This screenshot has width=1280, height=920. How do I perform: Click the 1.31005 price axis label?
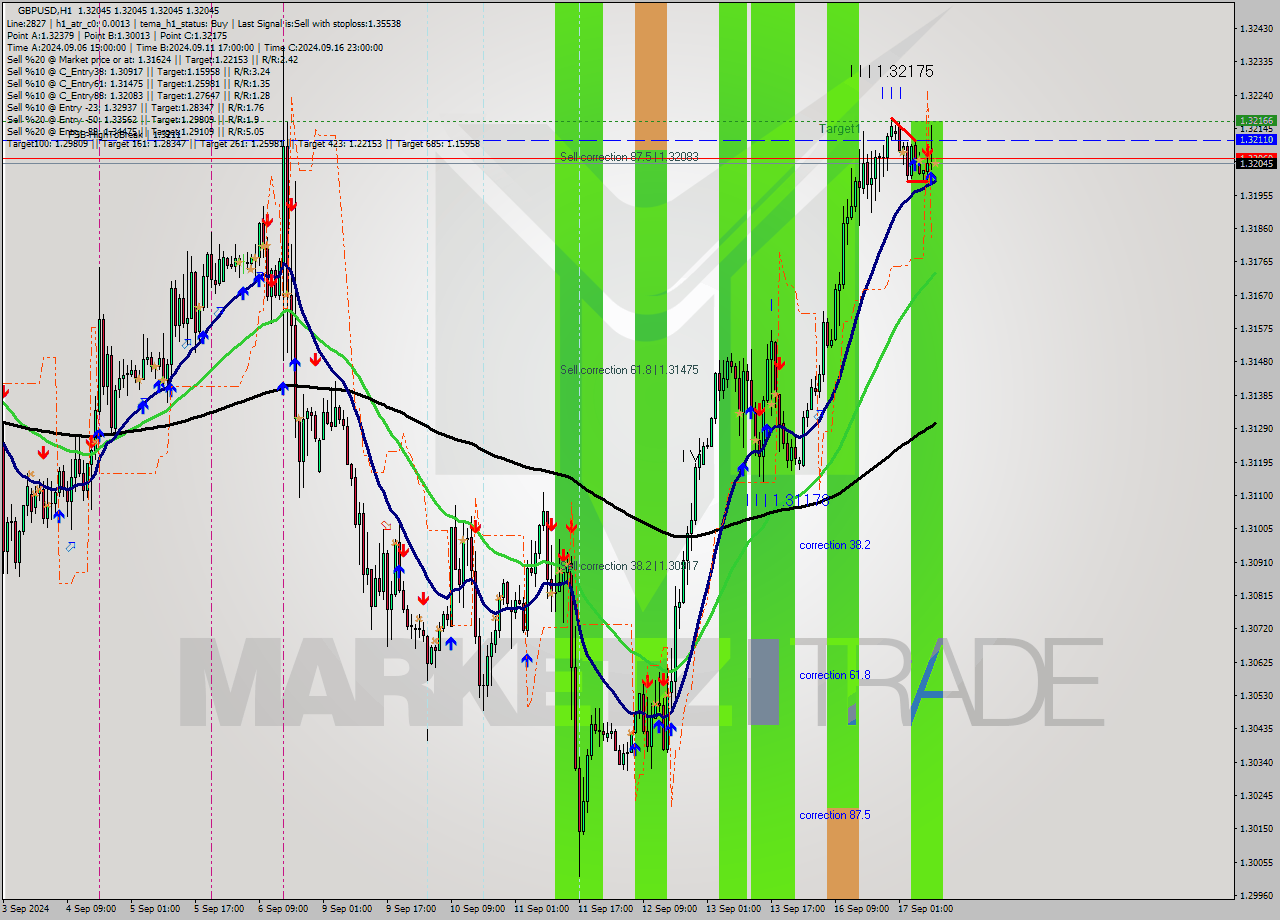[1256, 528]
